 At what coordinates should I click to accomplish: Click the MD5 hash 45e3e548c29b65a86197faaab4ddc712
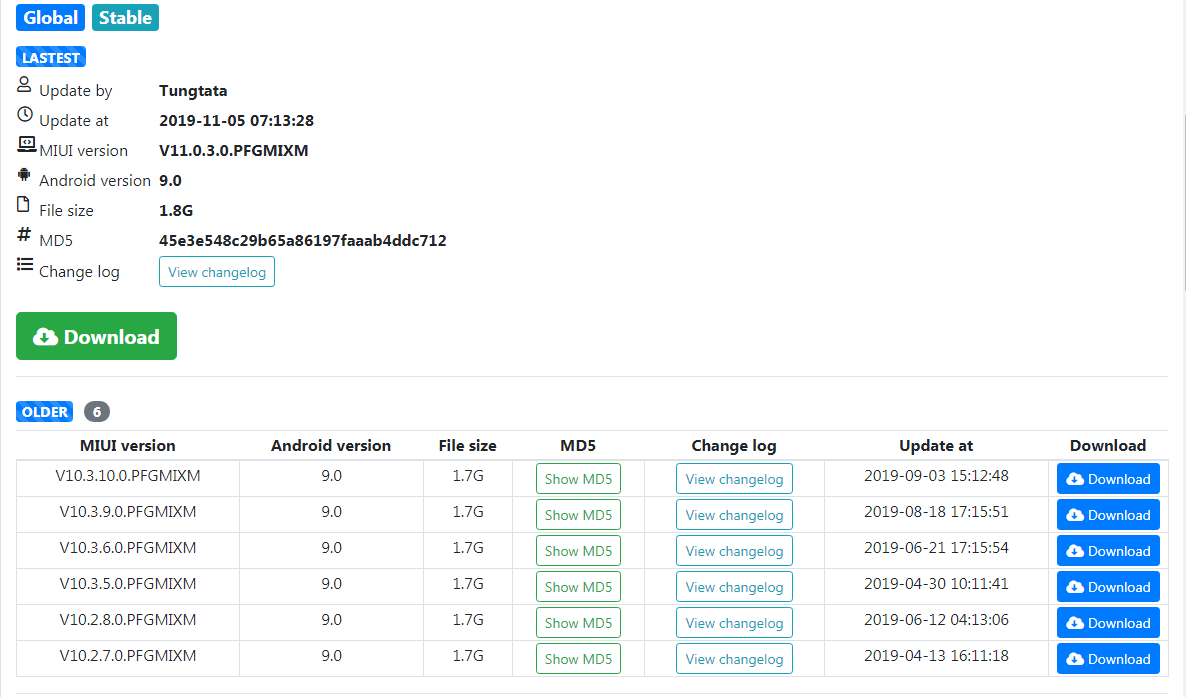click(303, 241)
